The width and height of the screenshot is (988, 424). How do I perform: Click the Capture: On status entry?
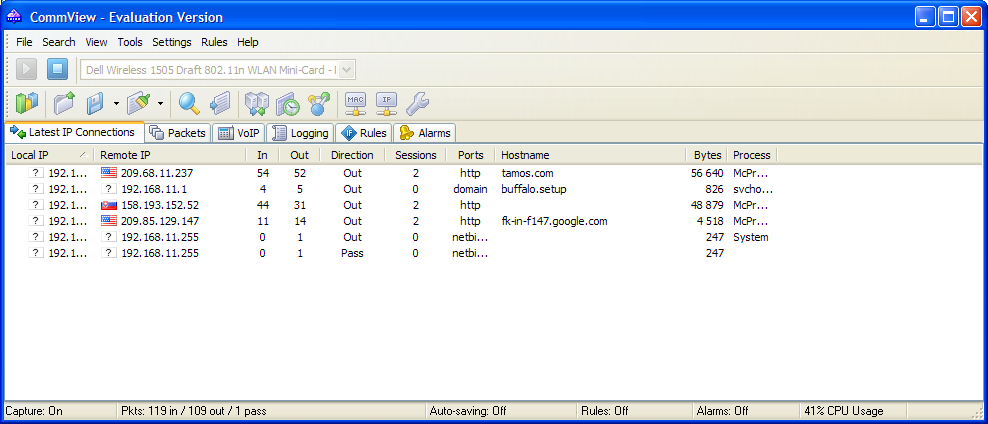click(x=34, y=411)
